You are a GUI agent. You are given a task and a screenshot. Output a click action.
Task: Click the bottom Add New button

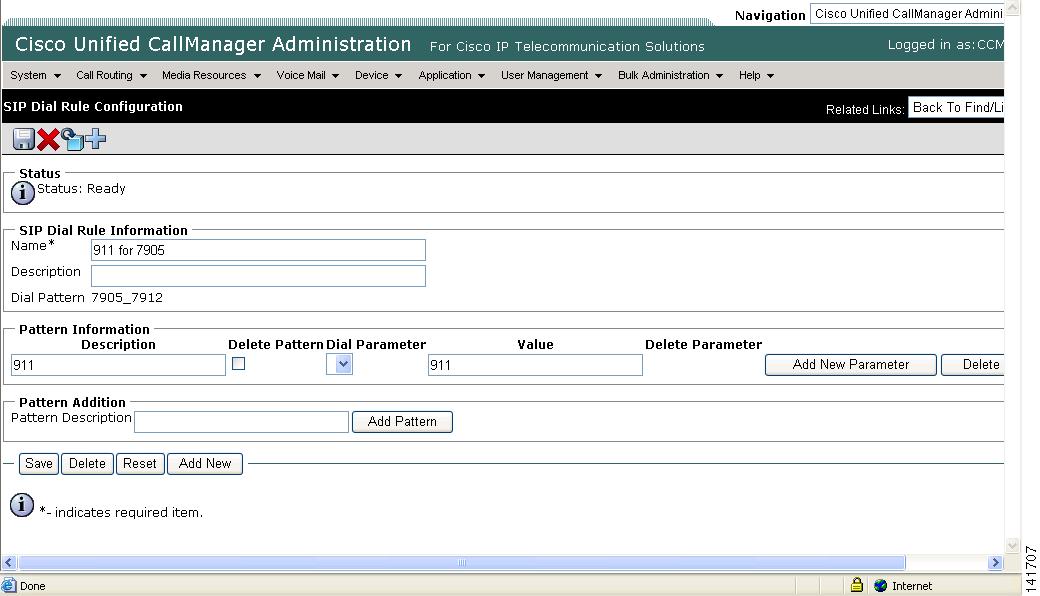click(205, 463)
